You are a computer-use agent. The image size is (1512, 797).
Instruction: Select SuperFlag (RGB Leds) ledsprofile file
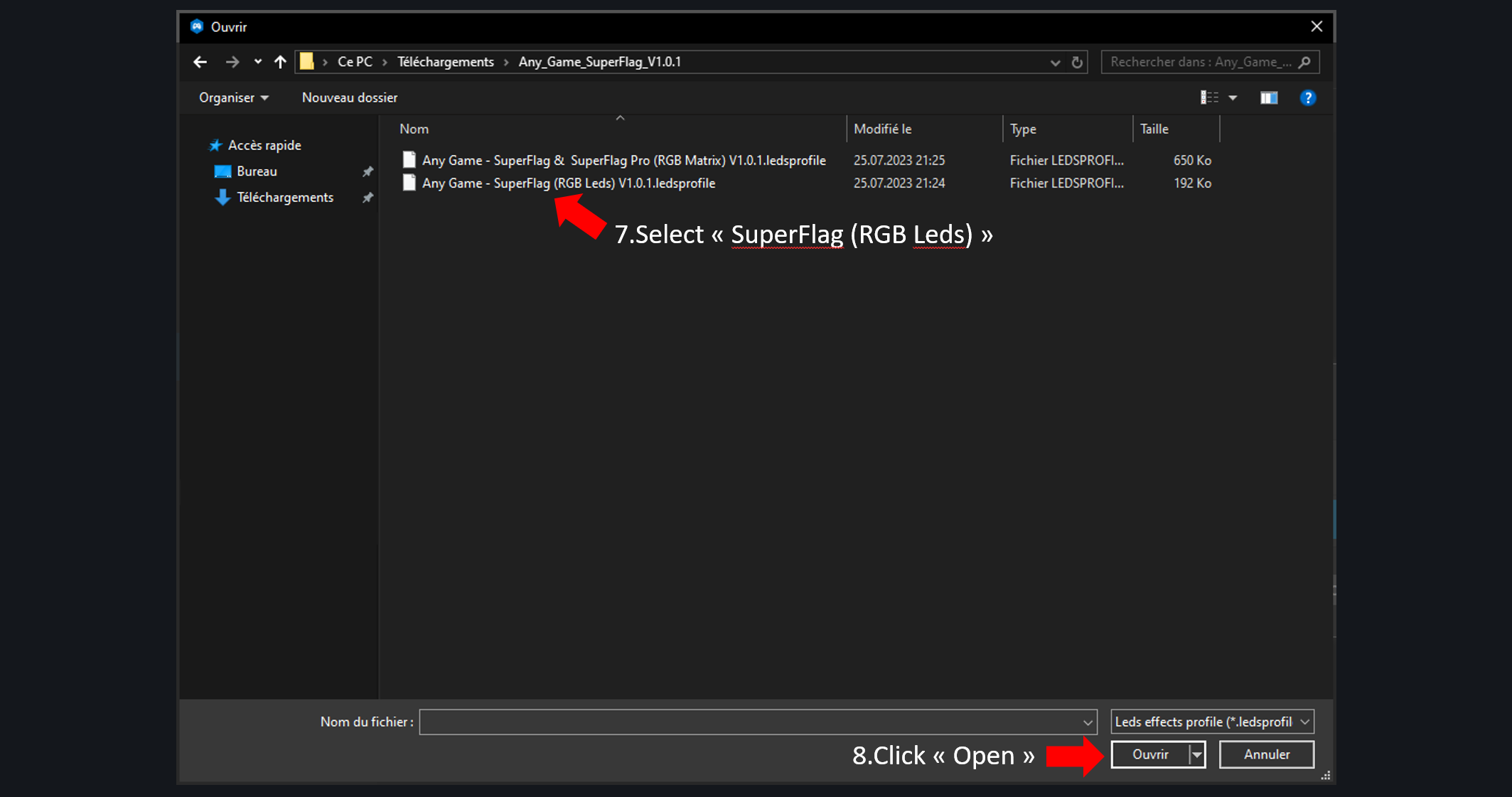coord(568,183)
